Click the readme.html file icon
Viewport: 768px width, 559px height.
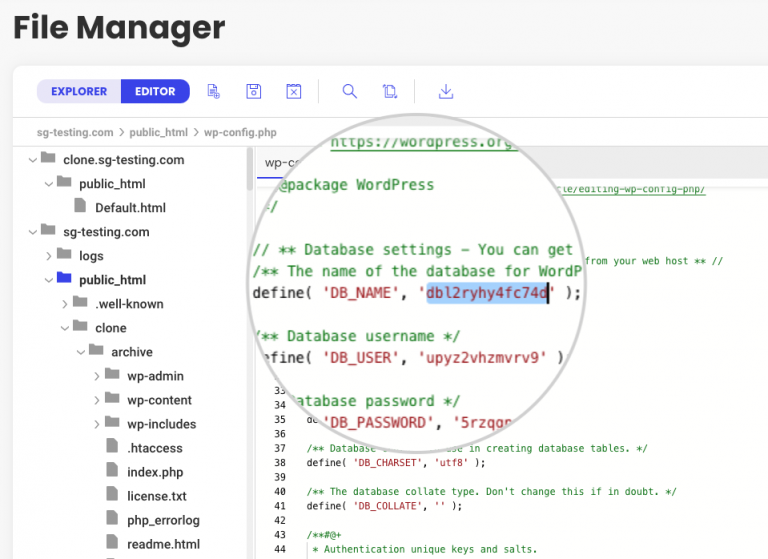112,542
